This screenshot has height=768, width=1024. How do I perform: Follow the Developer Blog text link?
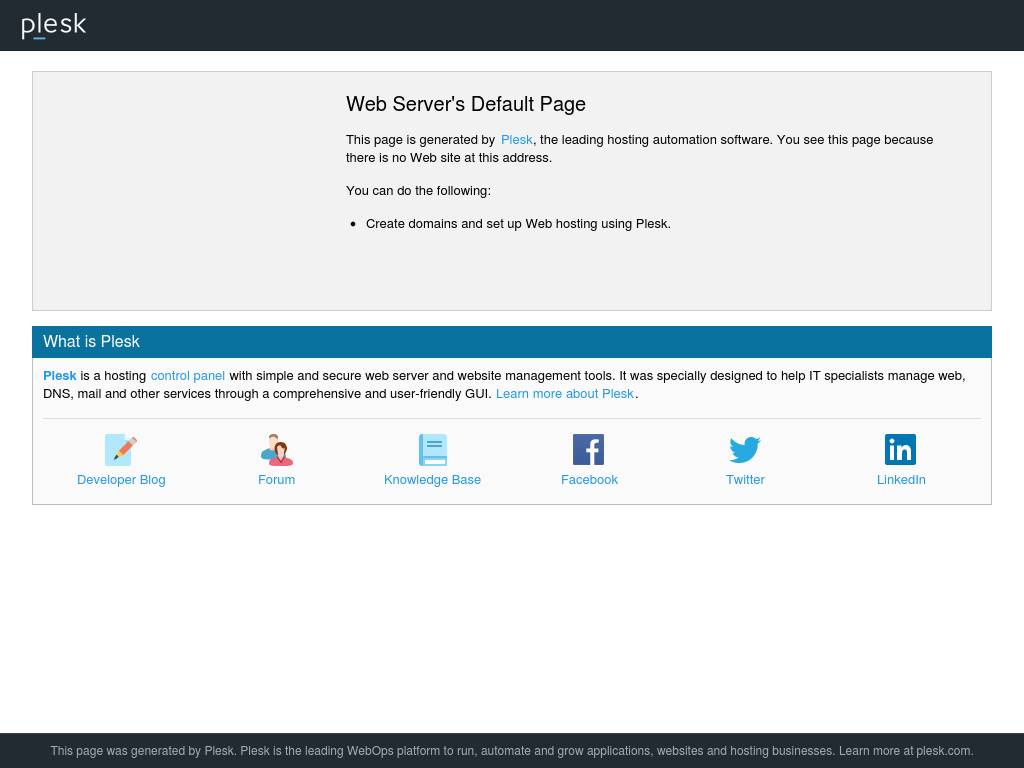click(x=121, y=480)
